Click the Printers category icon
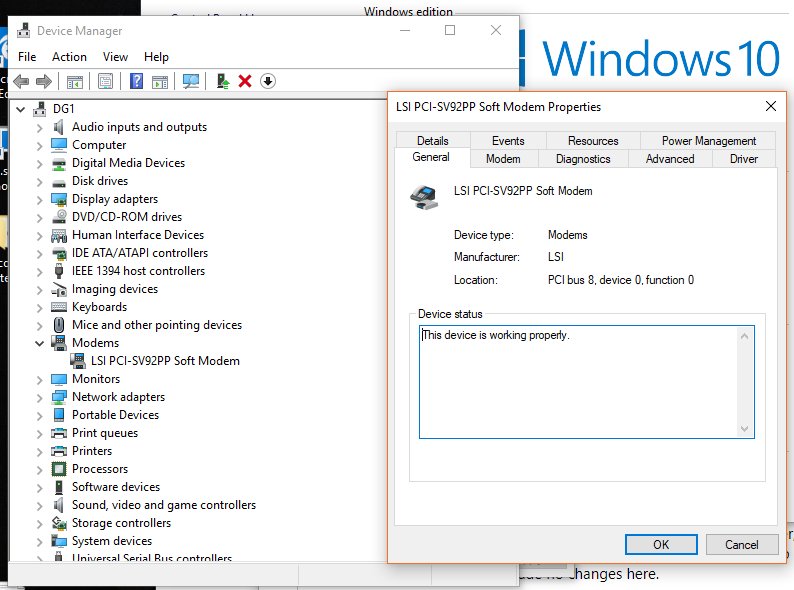 click(59, 451)
